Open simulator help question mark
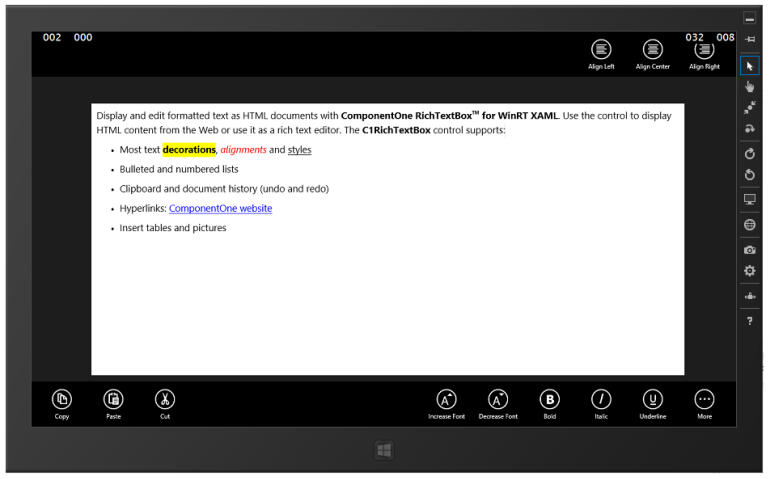The width and height of the screenshot is (770, 479). [749, 321]
